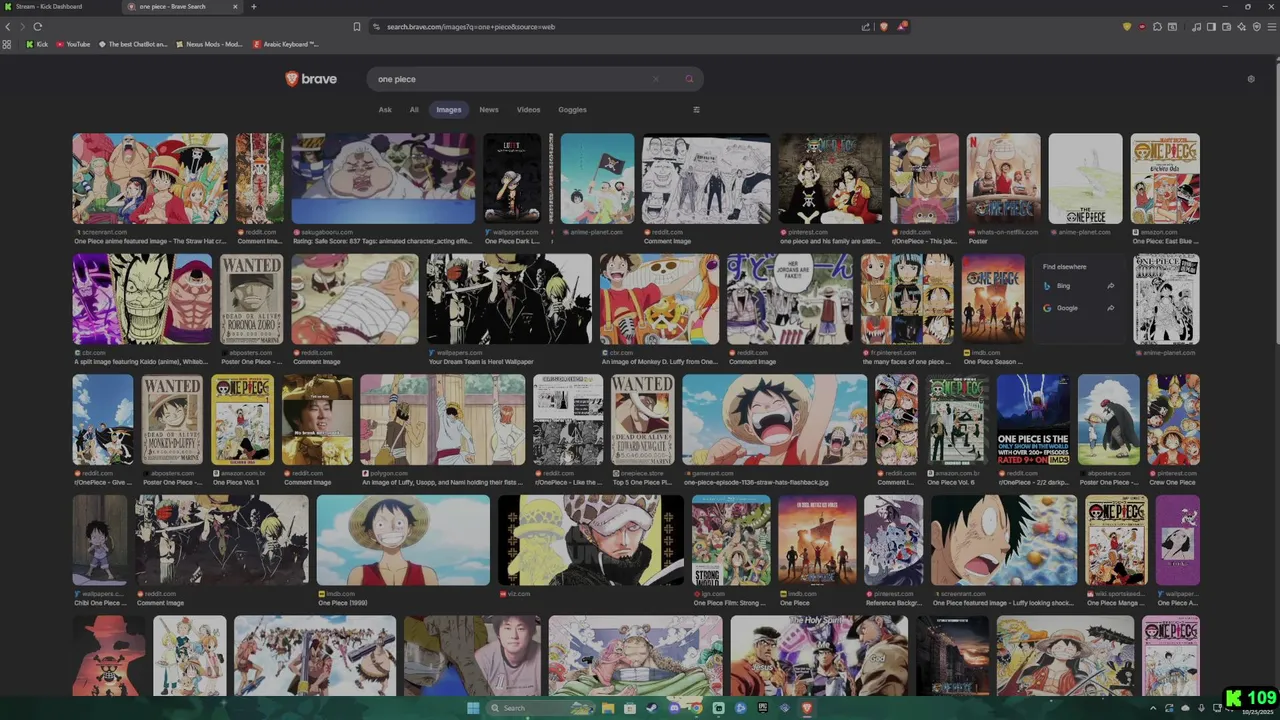
Task: Open File Explorer from taskbar
Action: tap(607, 708)
